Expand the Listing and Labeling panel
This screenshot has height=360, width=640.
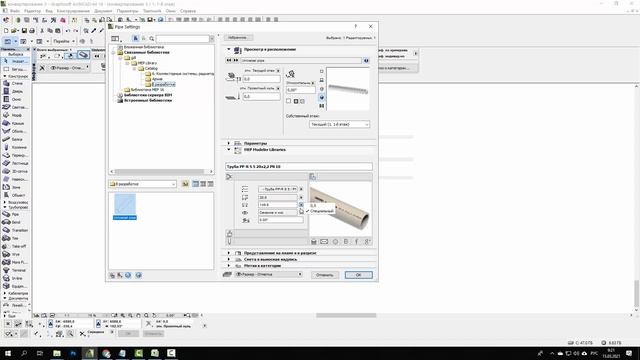point(229,259)
